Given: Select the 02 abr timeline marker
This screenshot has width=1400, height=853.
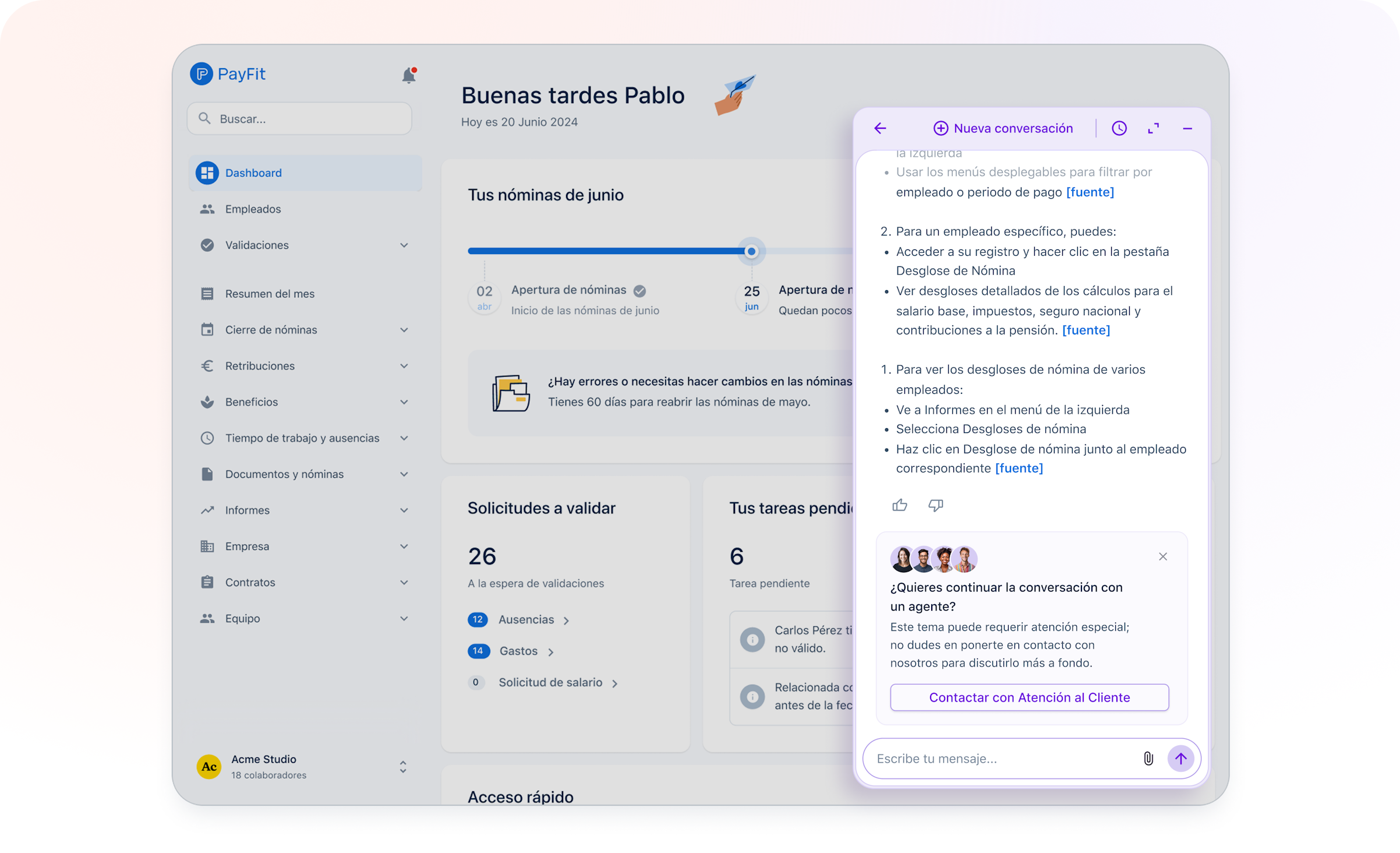Looking at the screenshot, I should coord(485,298).
